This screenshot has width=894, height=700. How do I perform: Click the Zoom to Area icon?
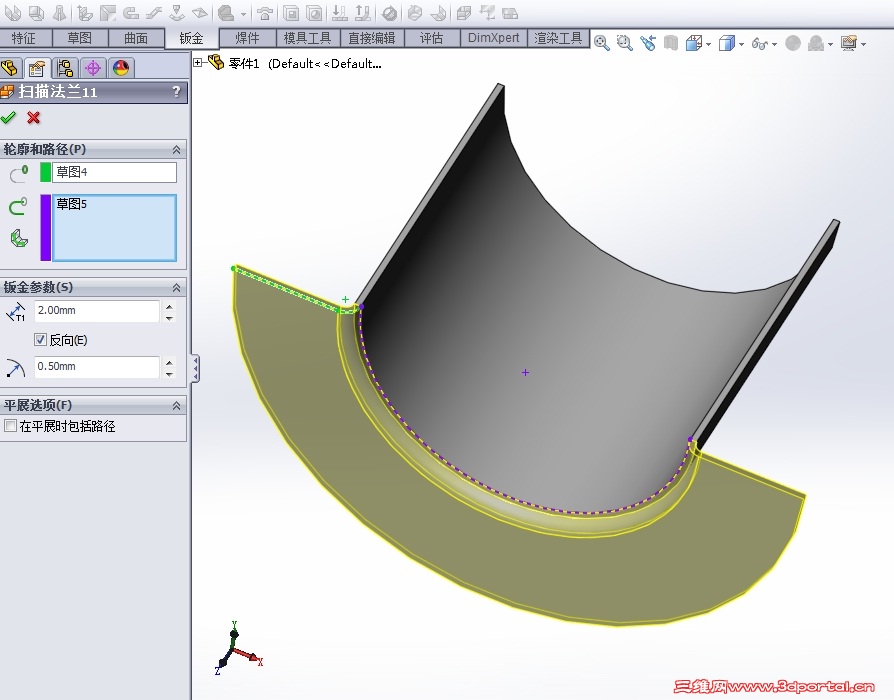(x=625, y=43)
